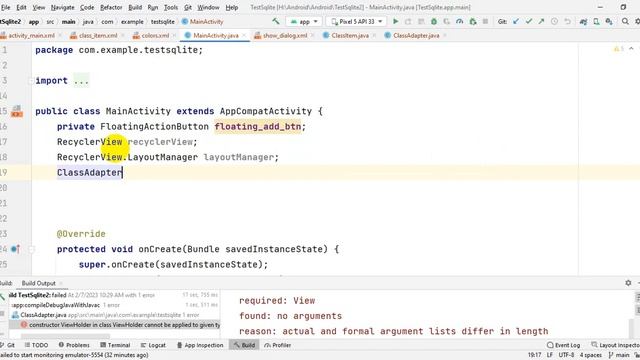Click the Apply Code Changes icon
The height and width of the screenshot is (360, 640).
click(x=421, y=21)
